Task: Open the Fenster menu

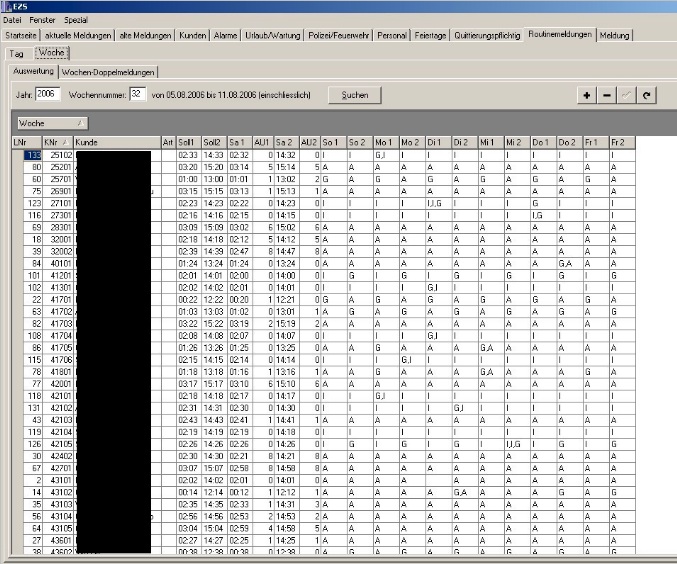Action: pyautogui.click(x=42, y=20)
